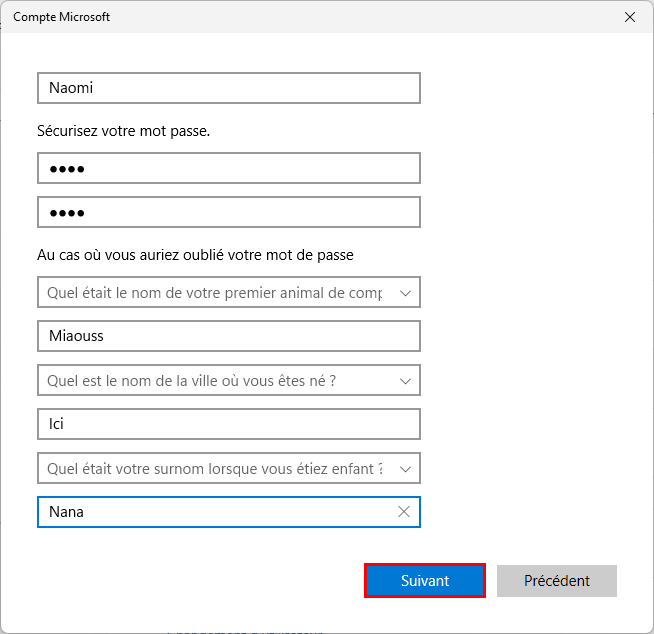
Task: Click the 'Sécurisez votre mot passe.' text
Action: (x=123, y=131)
